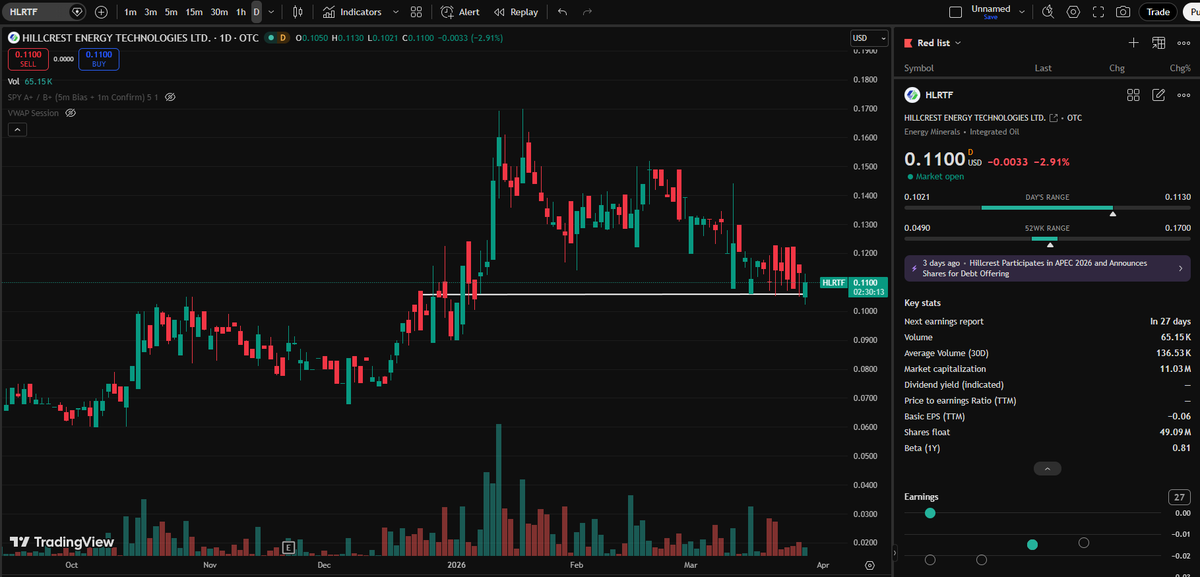Collapse the right-side widget panel arrow
Viewport: 1200px width, 577px height.
(895, 552)
